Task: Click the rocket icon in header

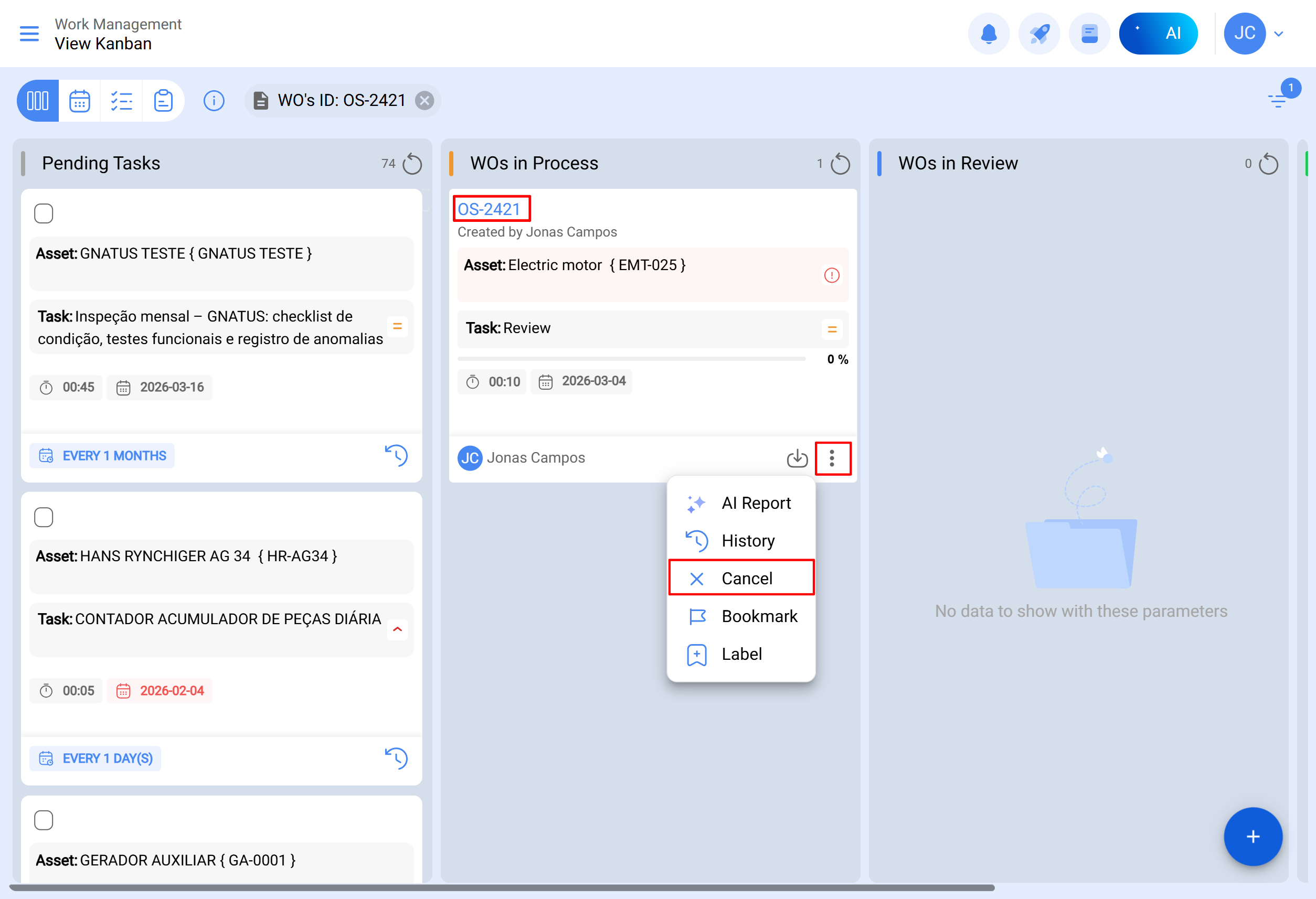Action: click(1038, 34)
